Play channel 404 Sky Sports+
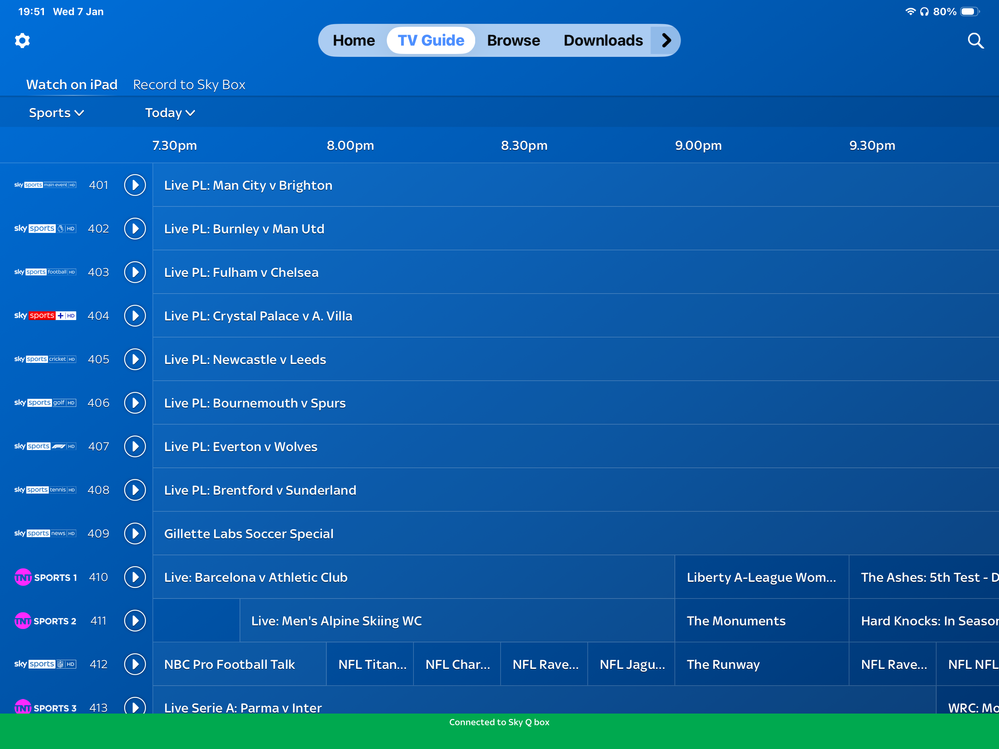The height and width of the screenshot is (749, 999). [x=135, y=316]
